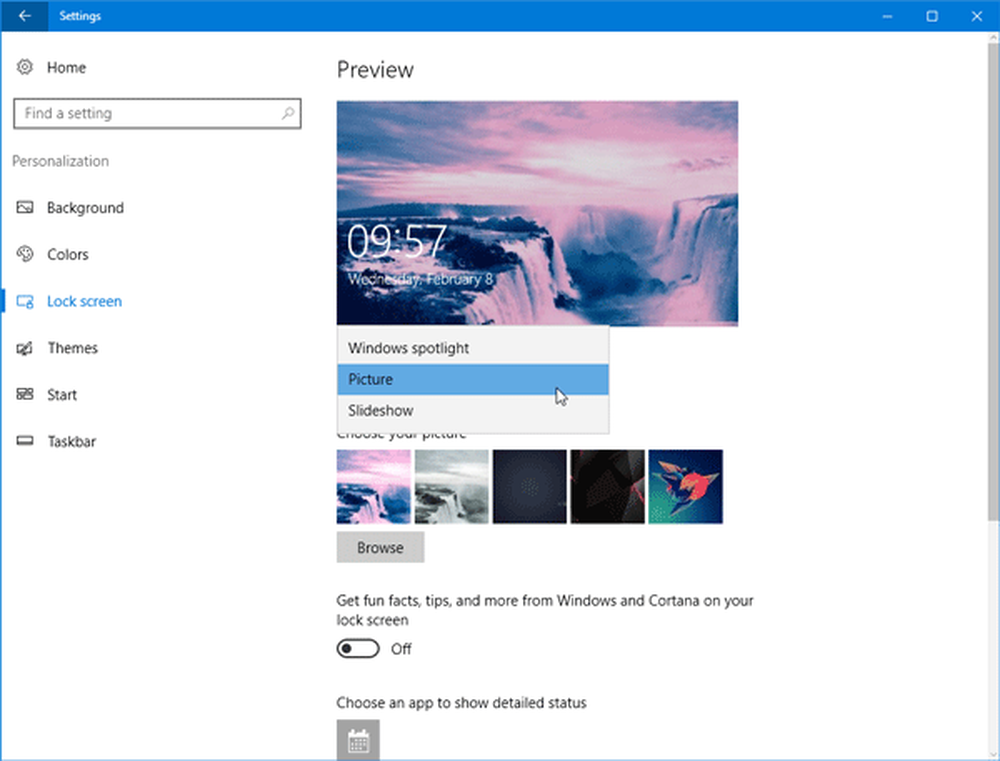Maximize the Settings window
This screenshot has height=761, width=1000.
(x=932, y=16)
